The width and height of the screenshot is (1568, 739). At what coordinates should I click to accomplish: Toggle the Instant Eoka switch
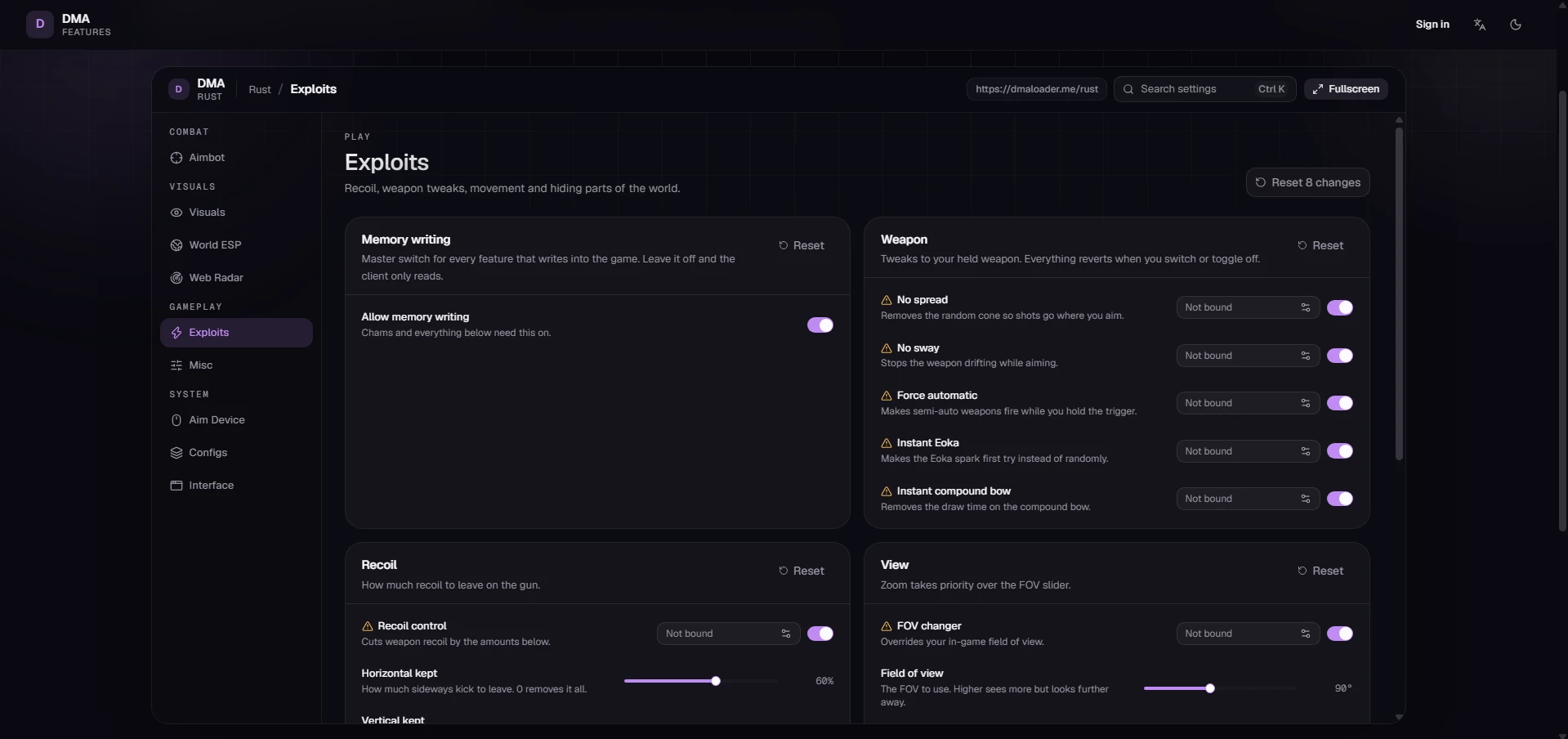click(1340, 451)
